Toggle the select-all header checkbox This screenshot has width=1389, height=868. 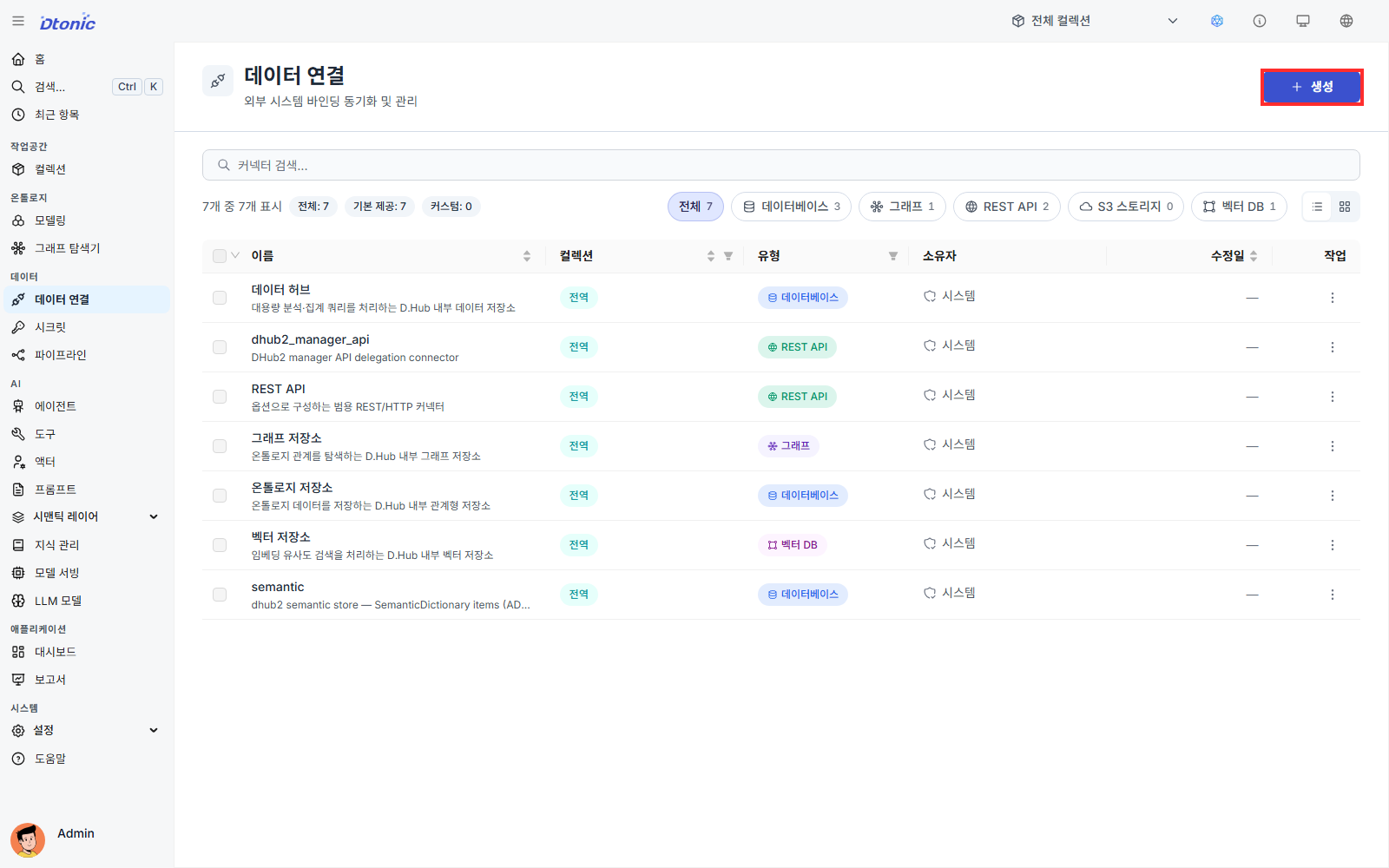(220, 256)
